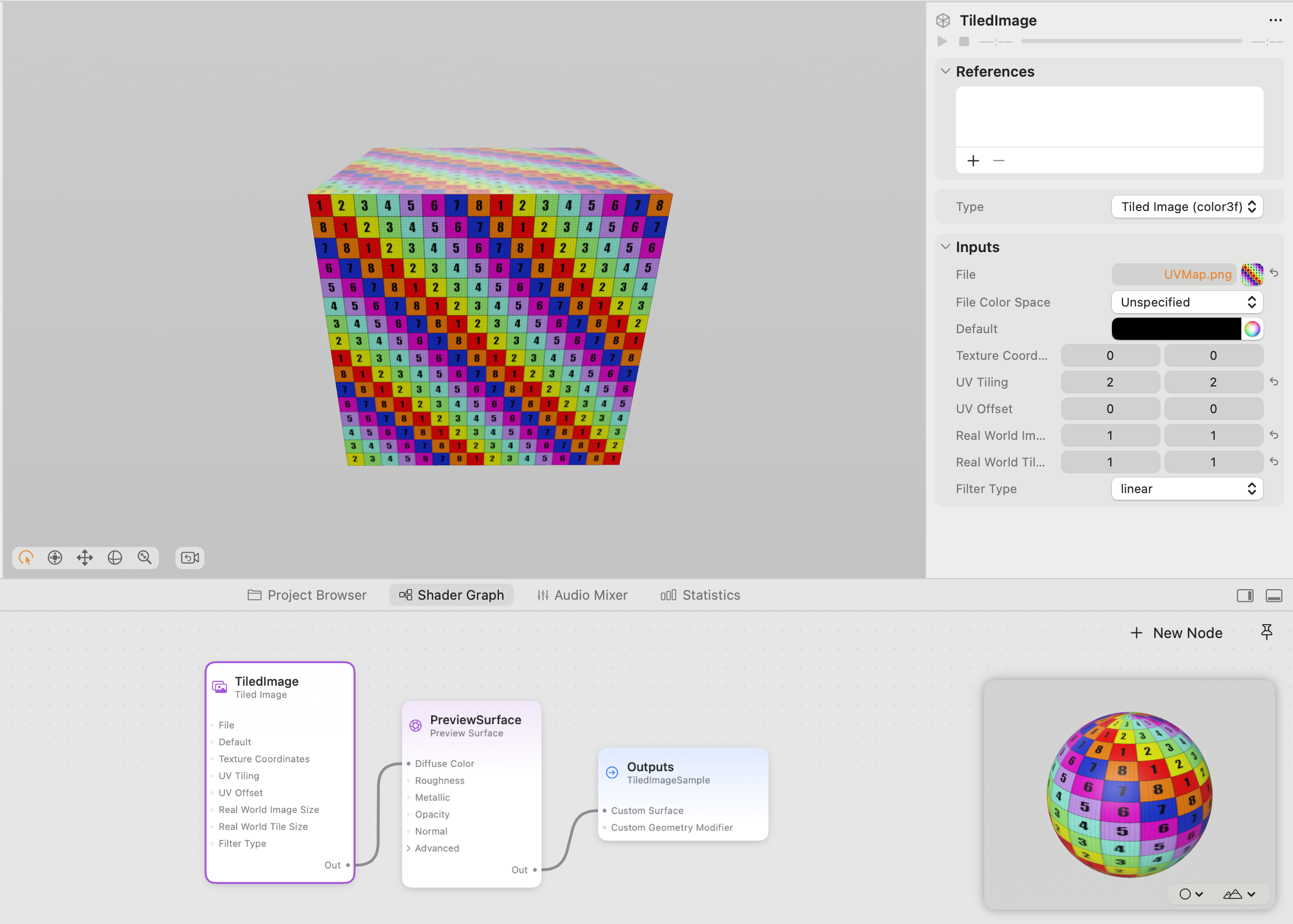Image resolution: width=1293 pixels, height=924 pixels.
Task: Open the Filter Type dropdown set to linear
Action: click(1186, 488)
